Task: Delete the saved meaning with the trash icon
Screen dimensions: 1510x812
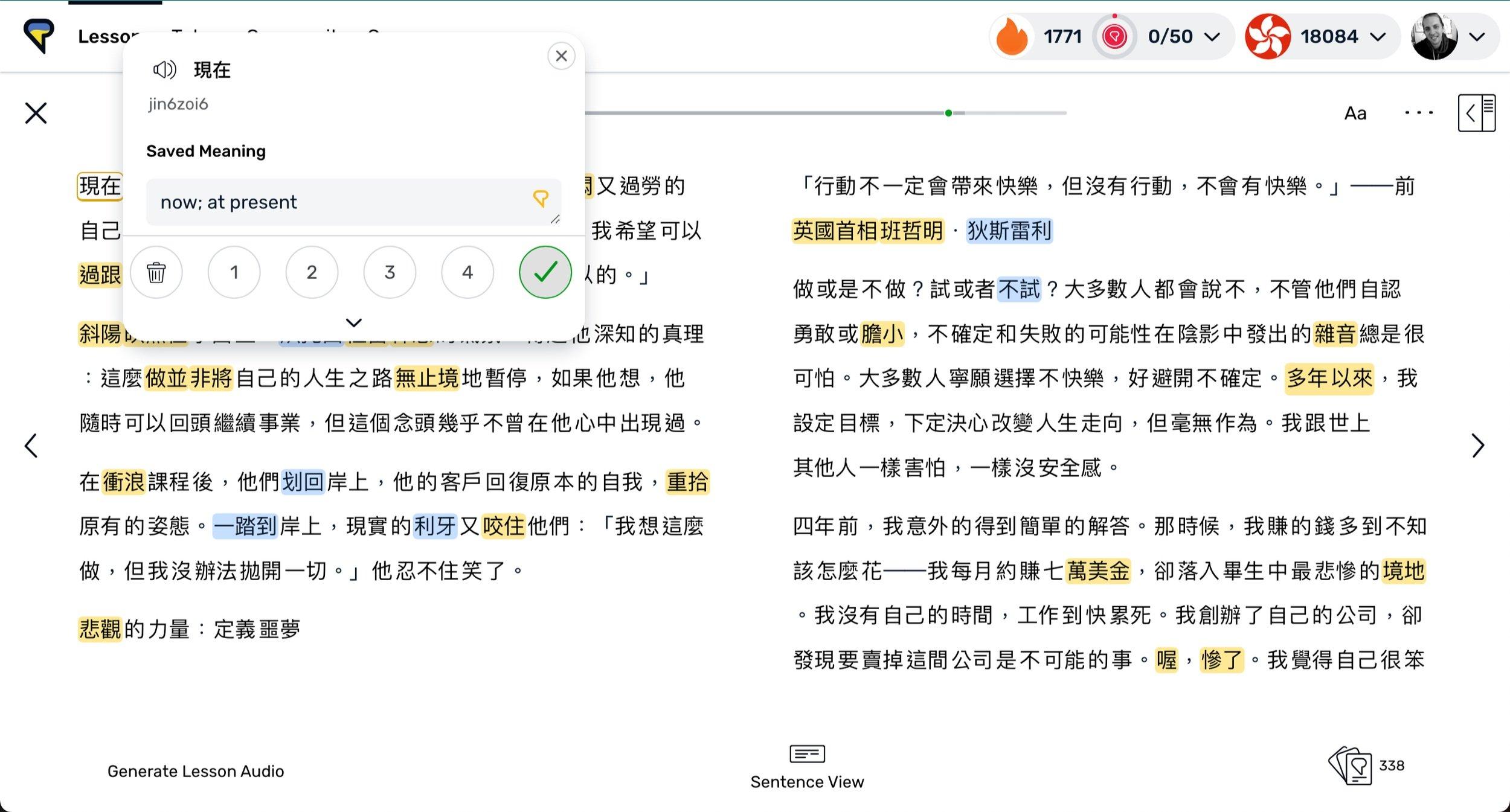Action: pyautogui.click(x=156, y=272)
